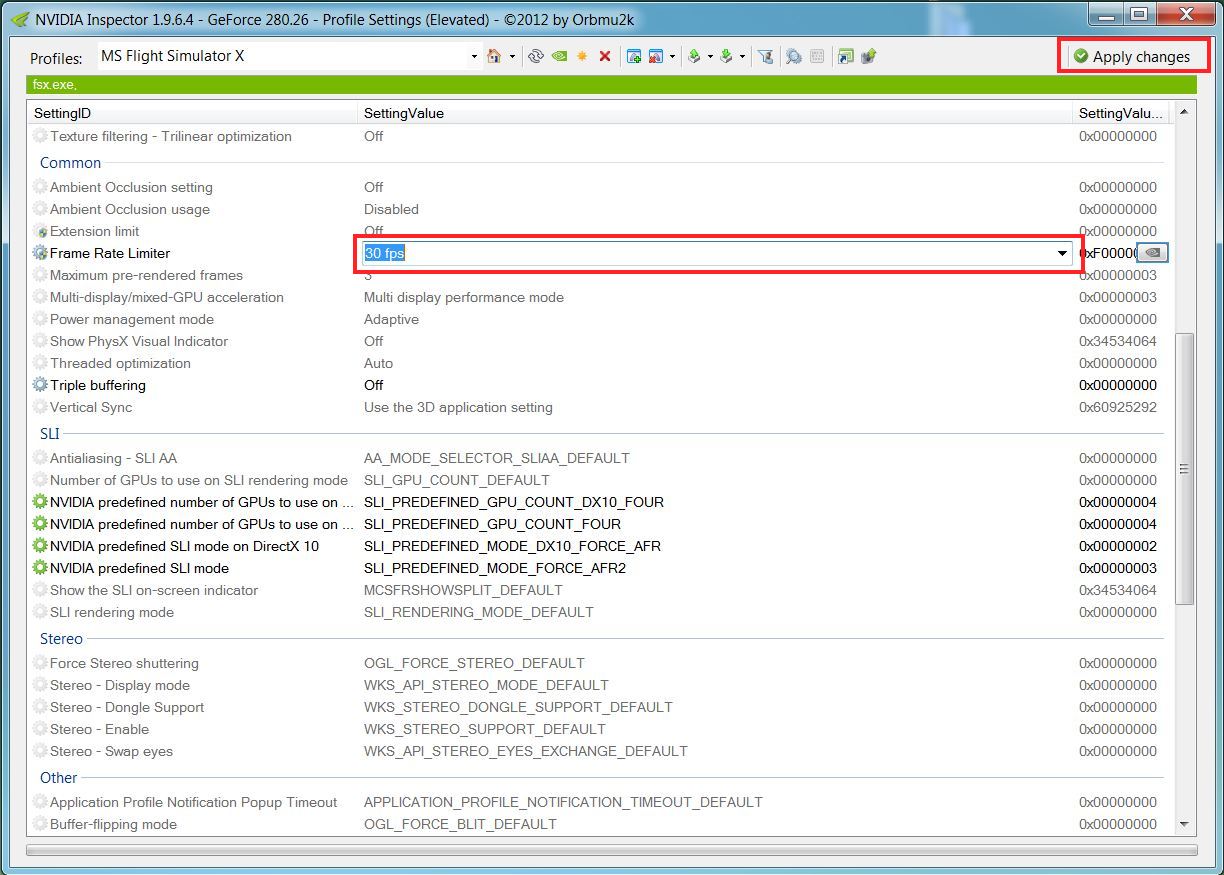Click the remove application from profile icon

[x=656, y=57]
